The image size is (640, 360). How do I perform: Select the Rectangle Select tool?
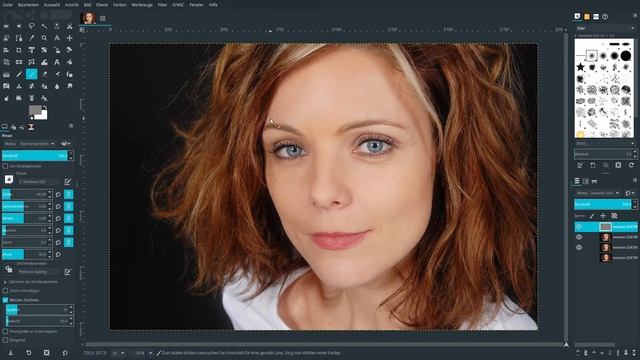[x=6, y=26]
